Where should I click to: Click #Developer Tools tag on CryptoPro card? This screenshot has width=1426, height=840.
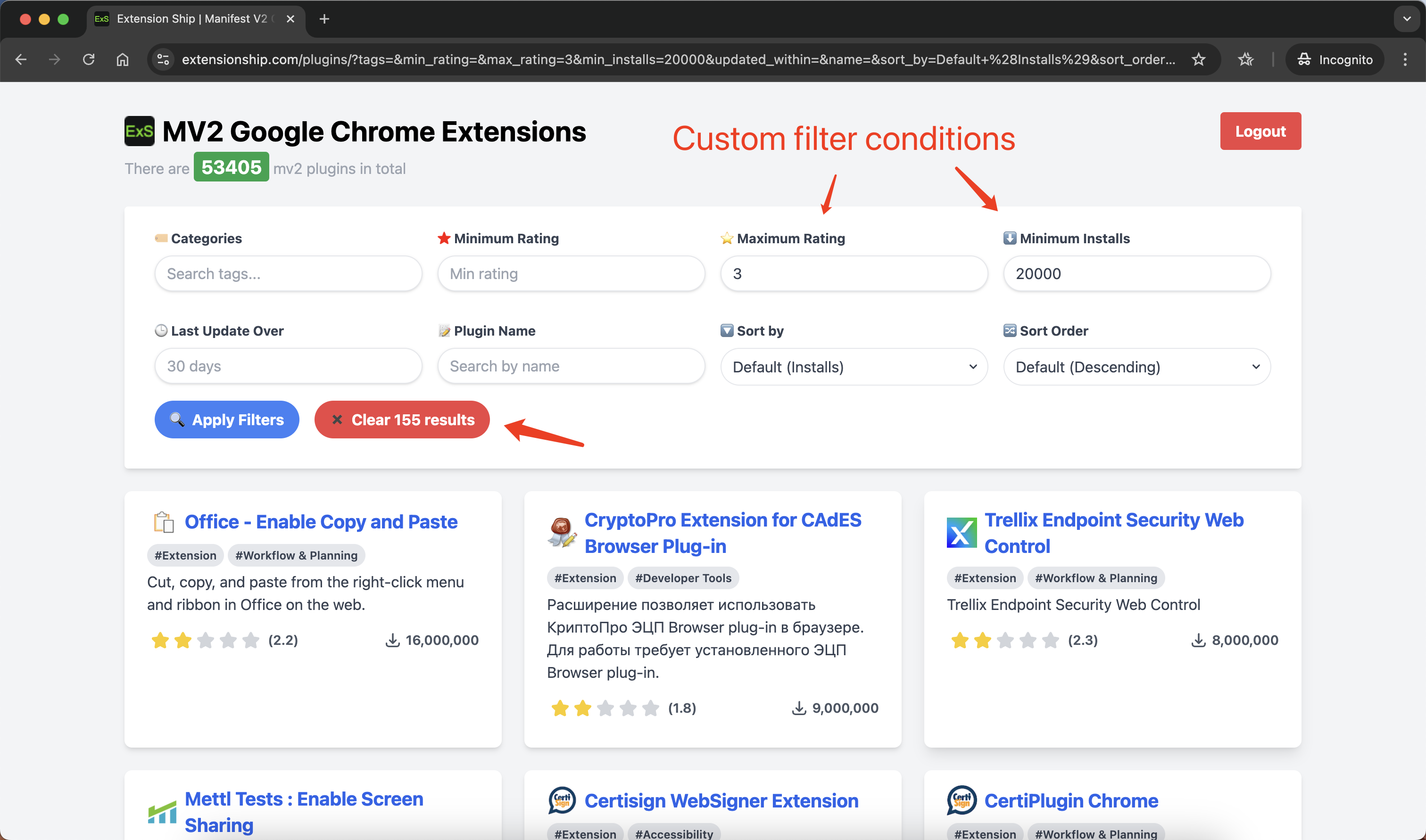(x=683, y=578)
